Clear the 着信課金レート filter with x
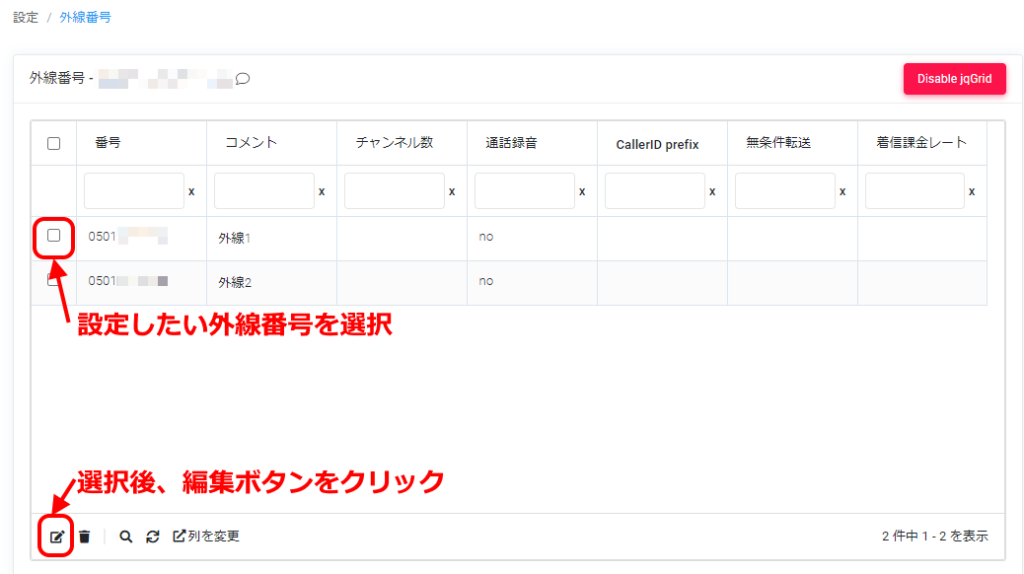This screenshot has width=1024, height=574. click(x=971, y=191)
